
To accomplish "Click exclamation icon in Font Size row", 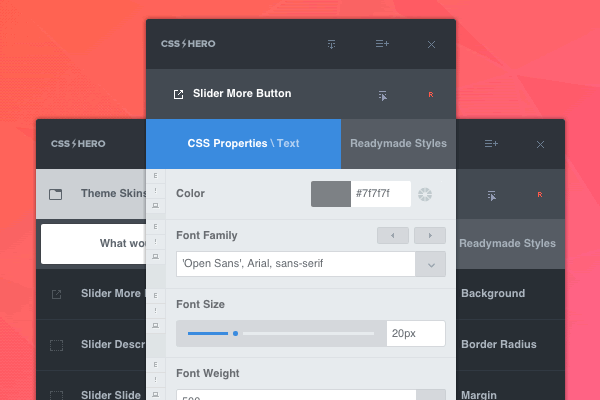I will pos(155,310).
